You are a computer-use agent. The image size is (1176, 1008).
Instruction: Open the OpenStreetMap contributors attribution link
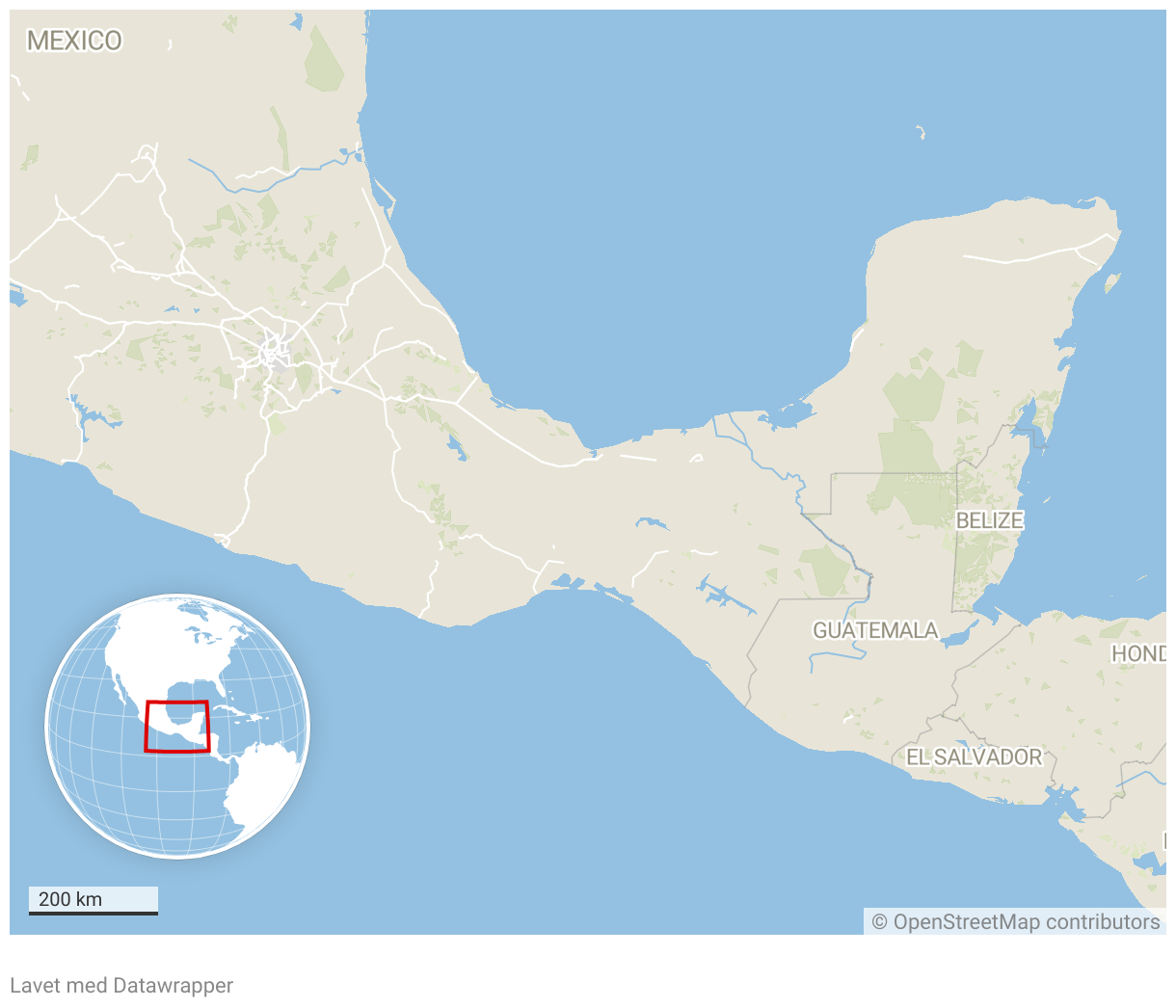pyautogui.click(x=1015, y=922)
